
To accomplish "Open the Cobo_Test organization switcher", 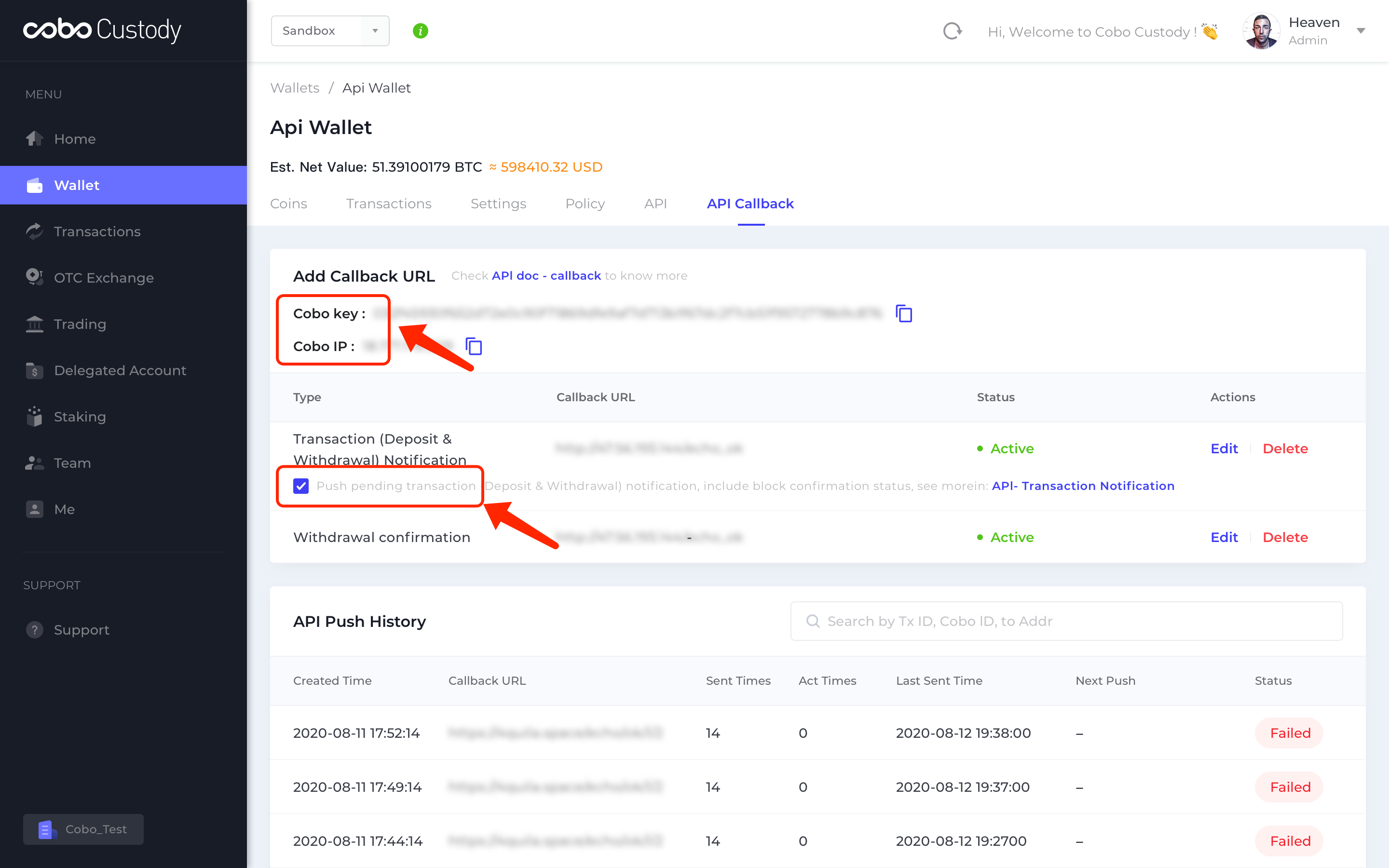I will (x=83, y=829).
